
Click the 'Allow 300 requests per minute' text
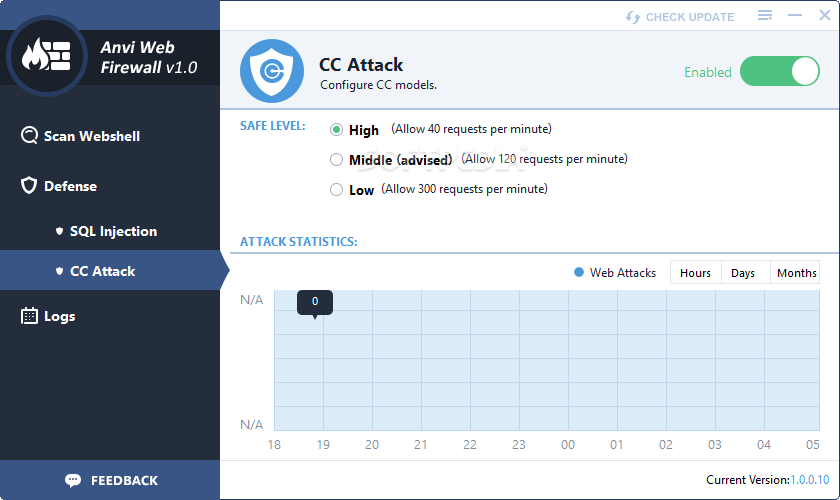coord(464,189)
